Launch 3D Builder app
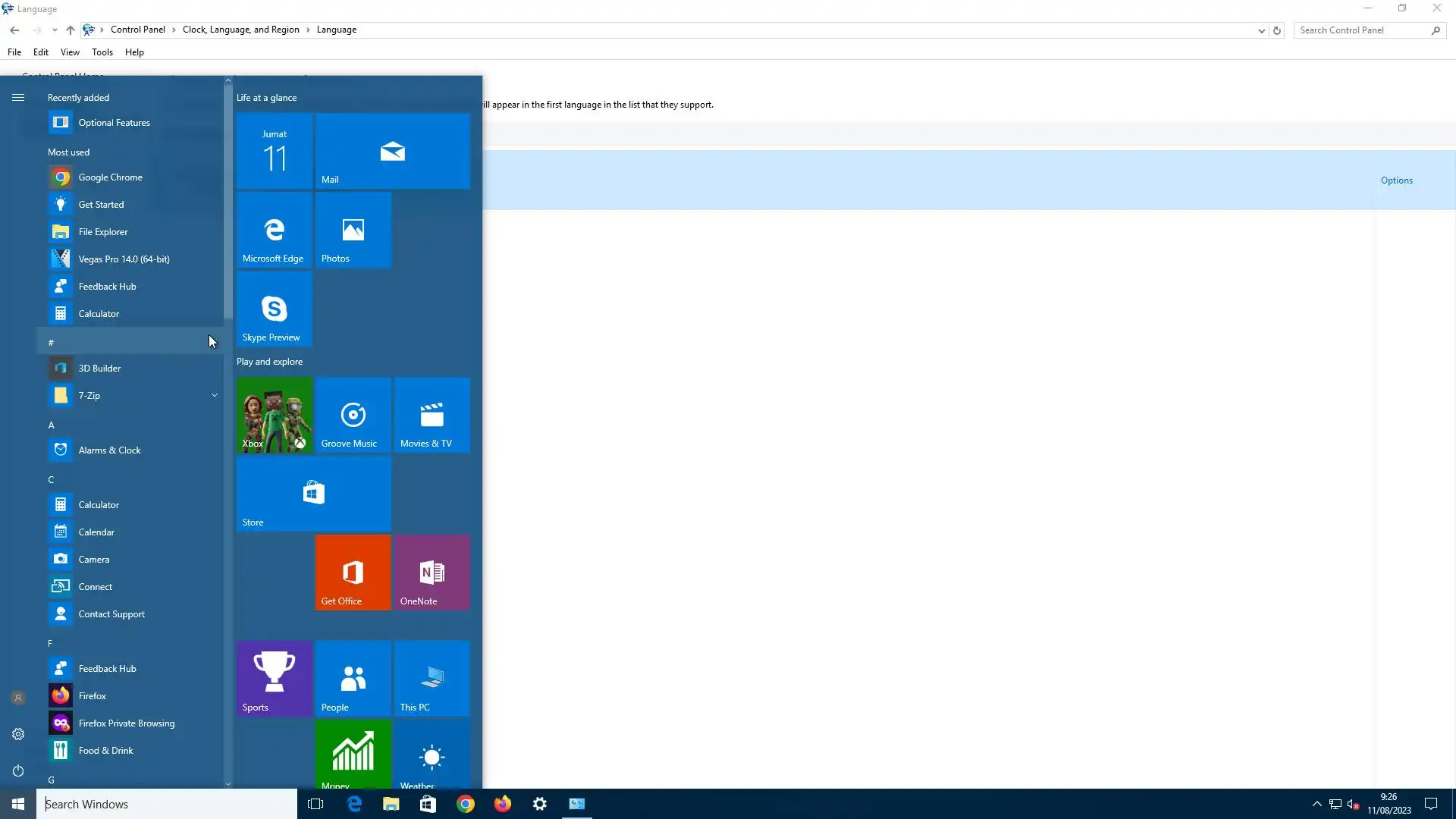Viewport: 1456px width, 819px height. coord(99,368)
